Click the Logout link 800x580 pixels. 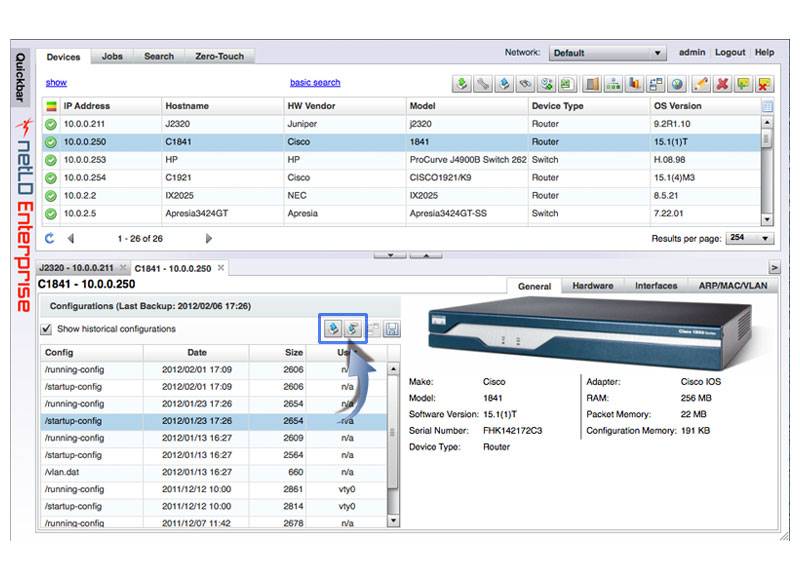tap(730, 53)
